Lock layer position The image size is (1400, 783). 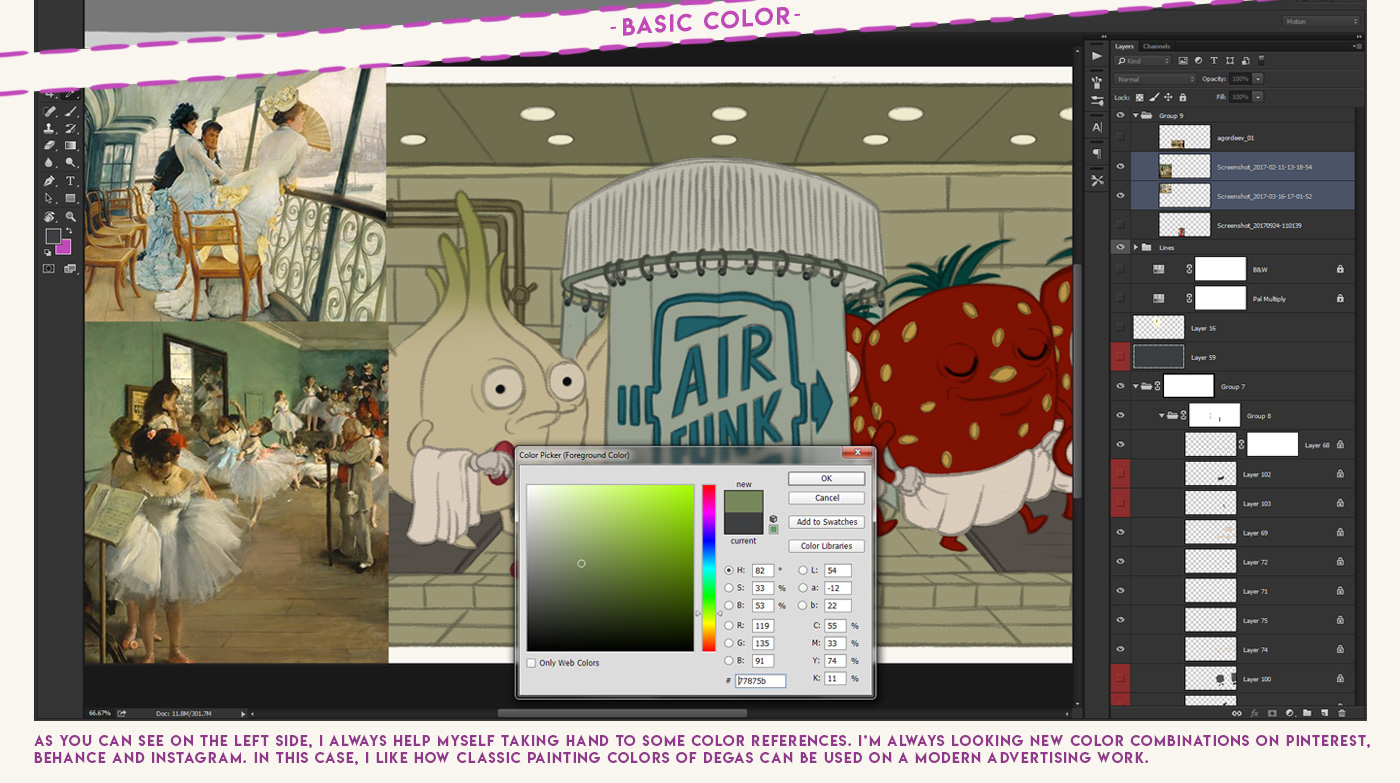click(x=1168, y=97)
